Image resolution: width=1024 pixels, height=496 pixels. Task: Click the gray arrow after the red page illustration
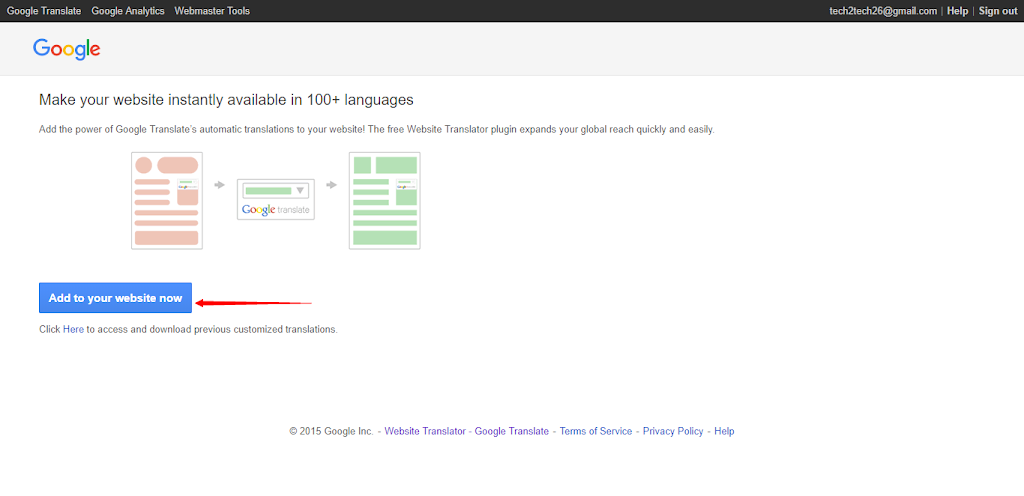click(x=219, y=185)
